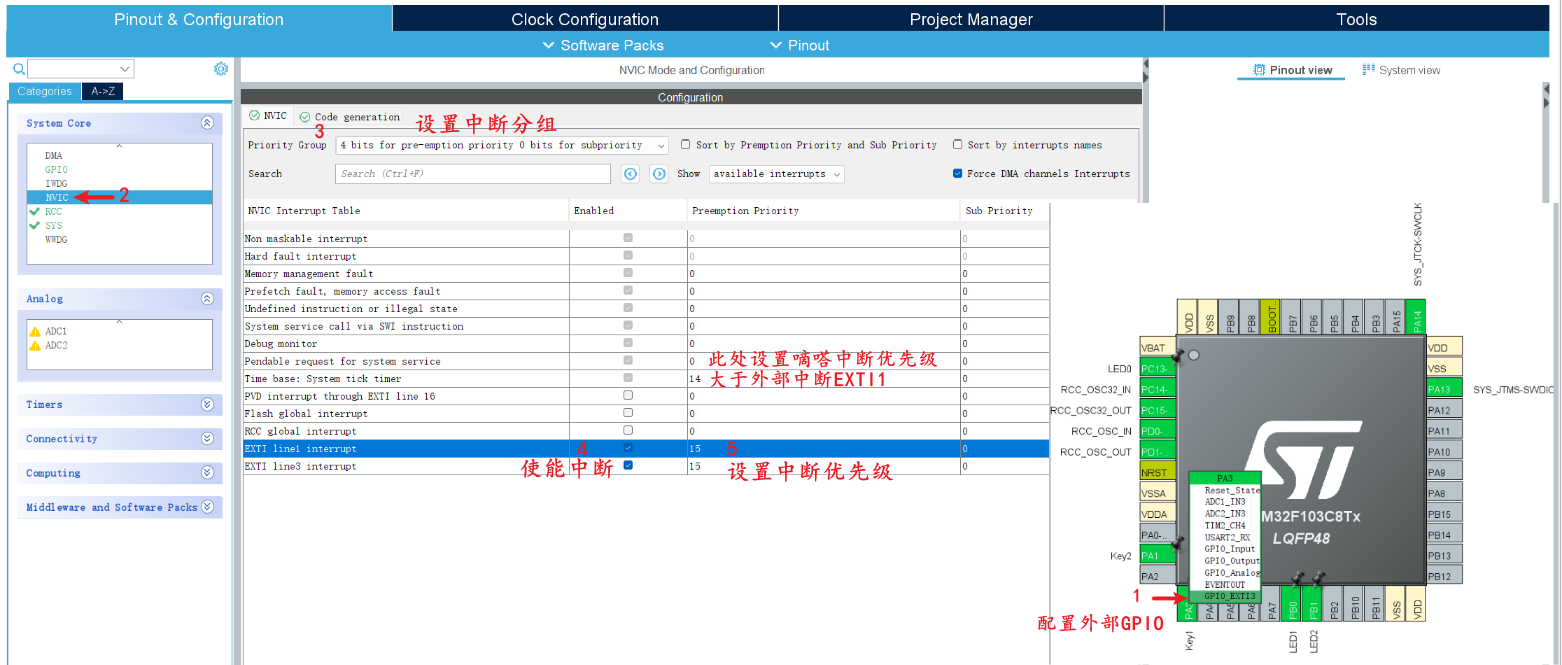This screenshot has width=1562, height=665.
Task: Select ADC1 in Analog list
Action: tap(56, 331)
